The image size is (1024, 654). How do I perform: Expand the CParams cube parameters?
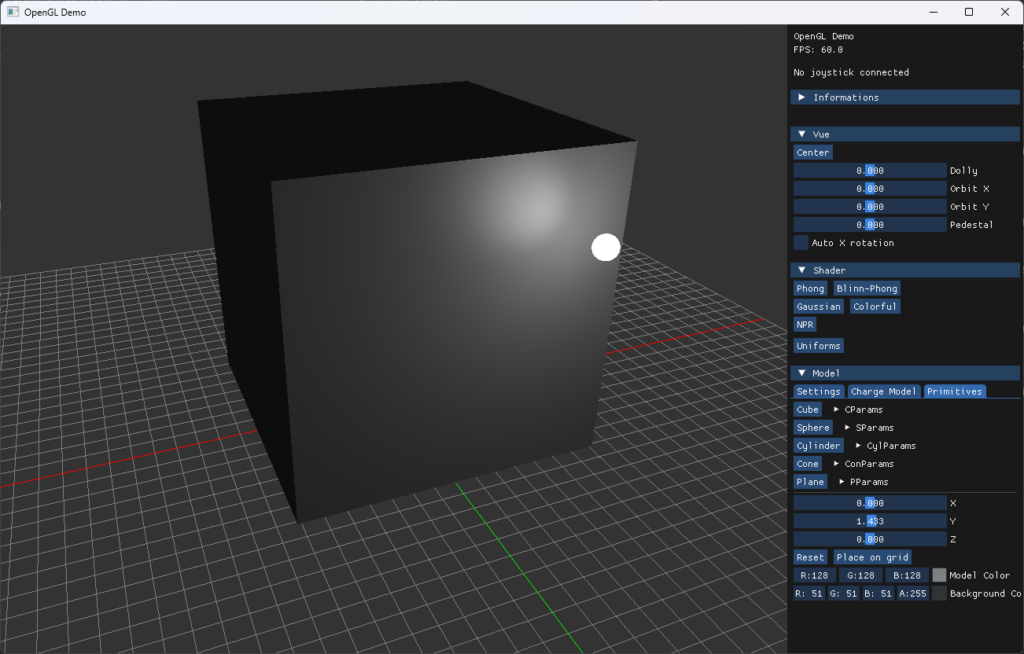[858, 410]
